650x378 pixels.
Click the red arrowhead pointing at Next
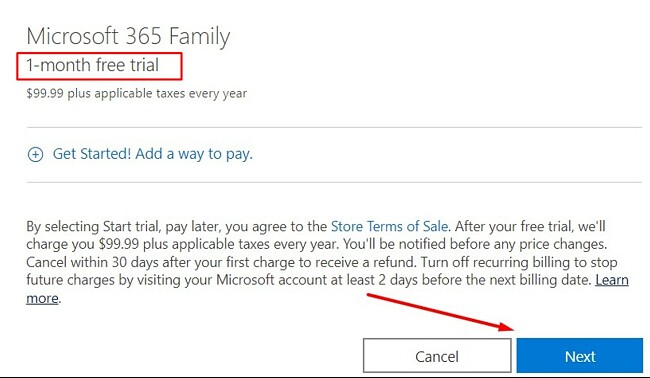click(x=507, y=327)
